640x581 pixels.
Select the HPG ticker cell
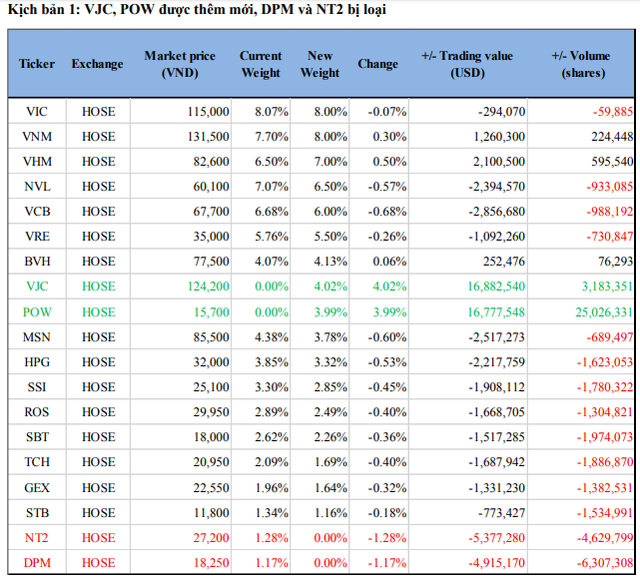coord(37,362)
